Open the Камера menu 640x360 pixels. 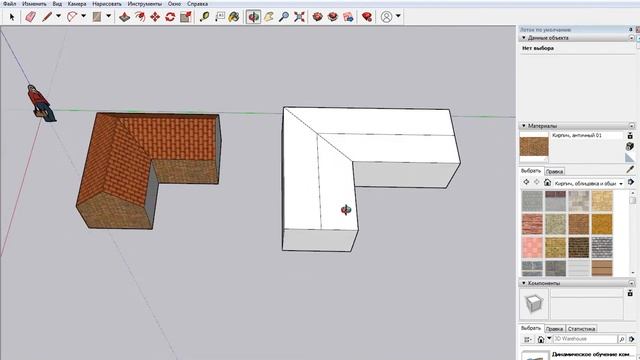point(77,4)
